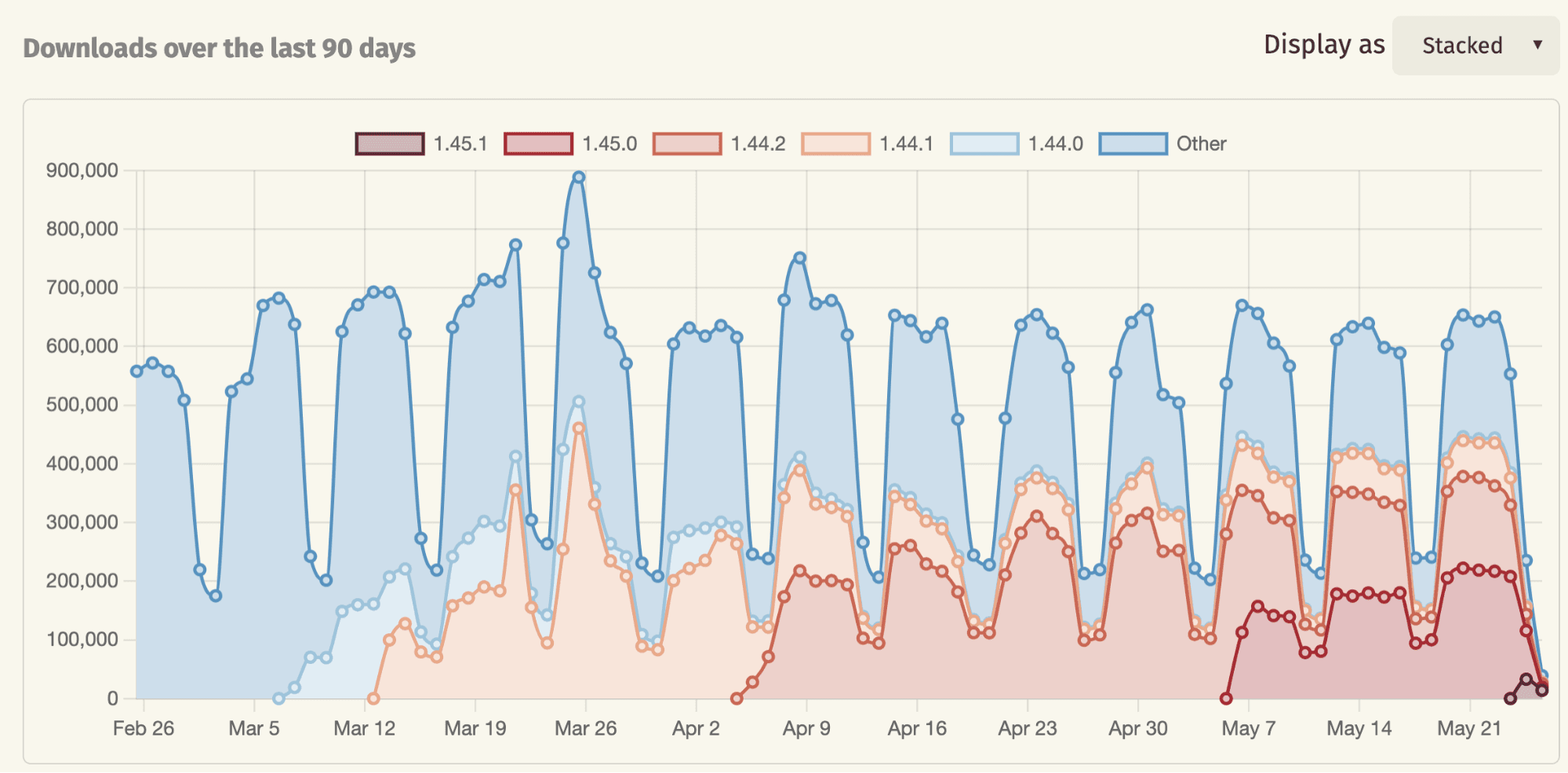The height and width of the screenshot is (773, 1568).
Task: Click the 1.45.1 legend label text
Action: click(460, 144)
